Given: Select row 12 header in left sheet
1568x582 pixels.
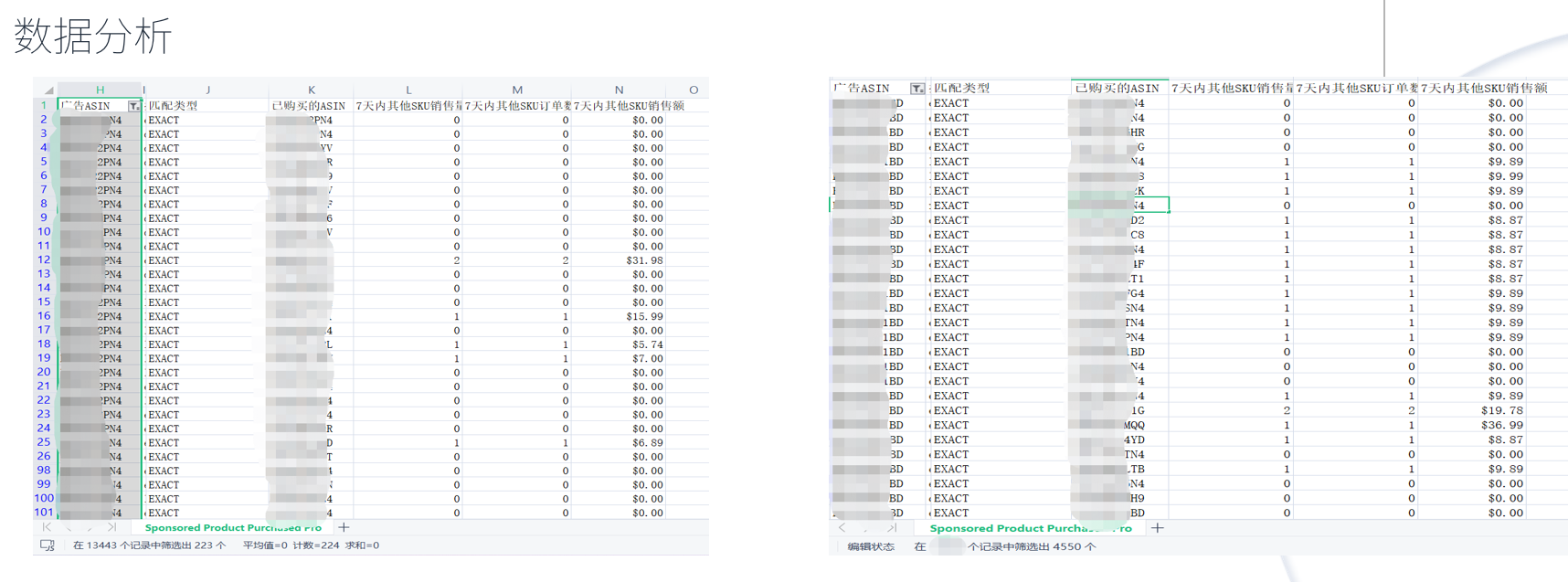Looking at the screenshot, I should (44, 260).
